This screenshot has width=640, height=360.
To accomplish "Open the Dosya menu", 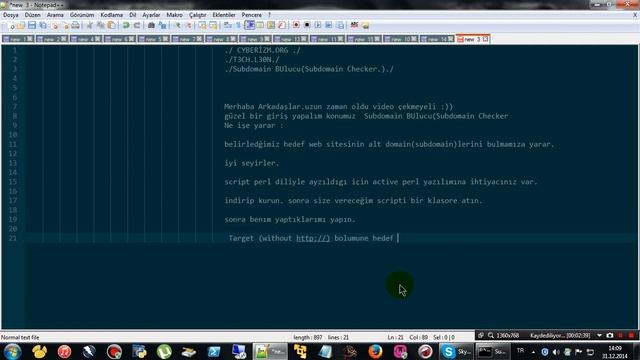I will coord(11,15).
